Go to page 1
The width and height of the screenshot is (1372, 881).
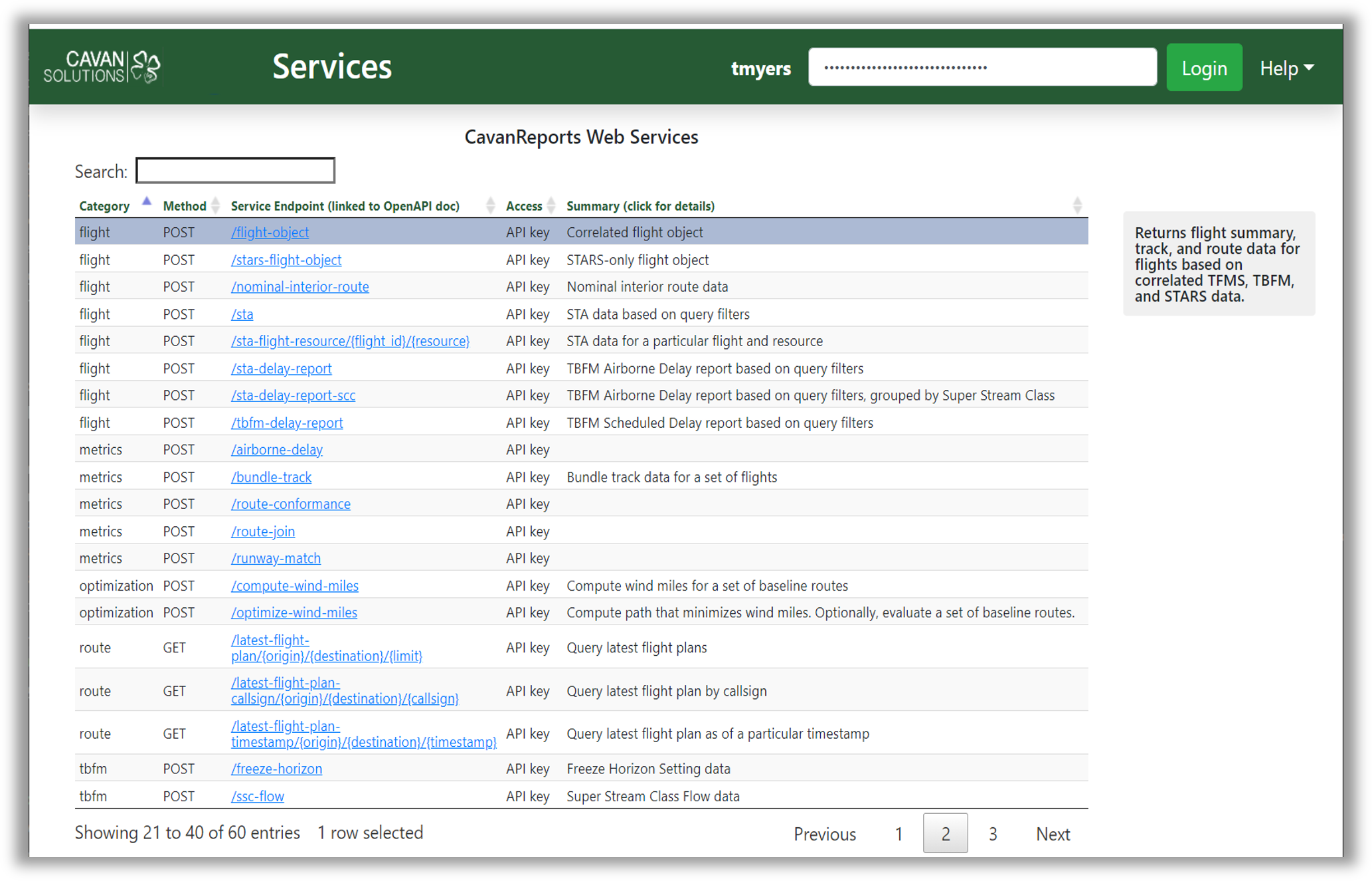pos(899,834)
